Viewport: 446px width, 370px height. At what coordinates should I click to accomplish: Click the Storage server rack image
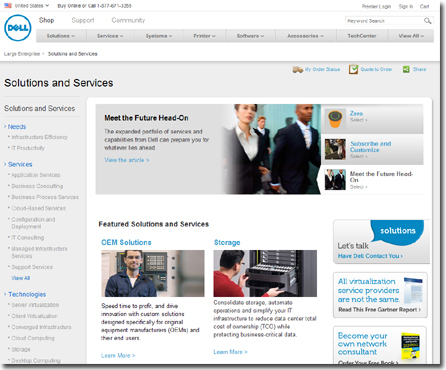[265, 273]
